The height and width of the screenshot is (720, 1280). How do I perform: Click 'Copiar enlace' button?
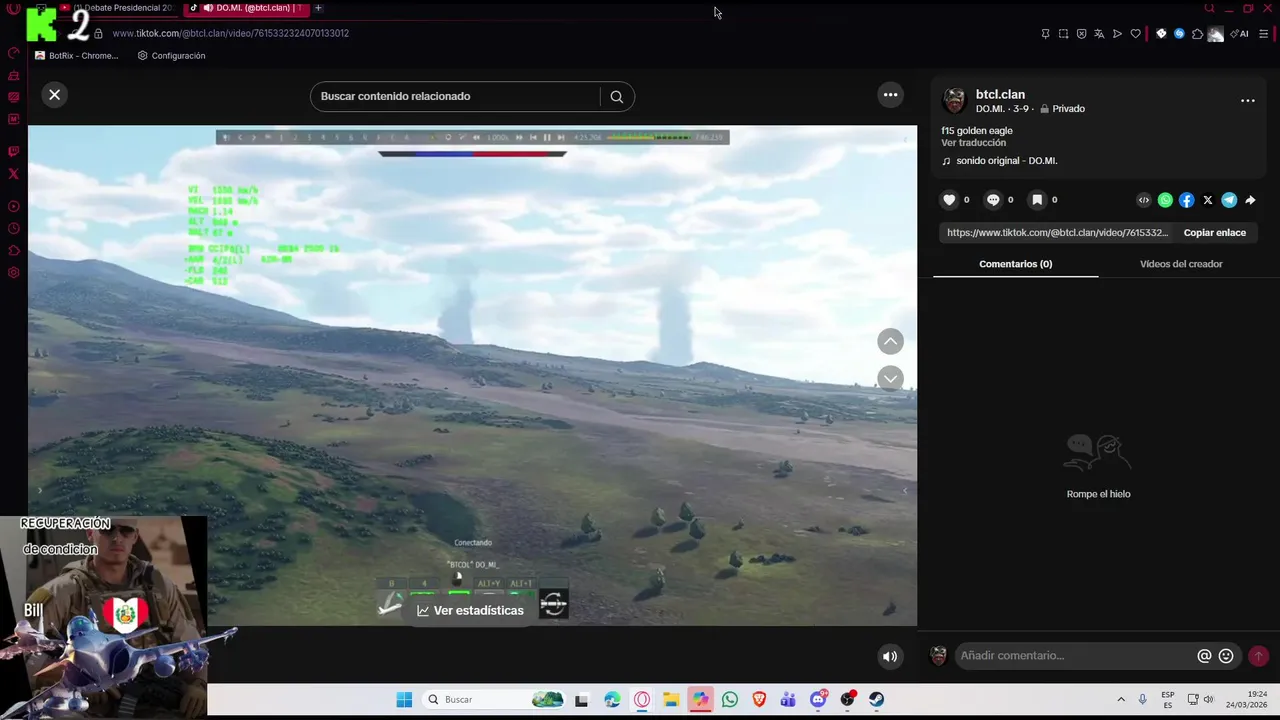1215,233
